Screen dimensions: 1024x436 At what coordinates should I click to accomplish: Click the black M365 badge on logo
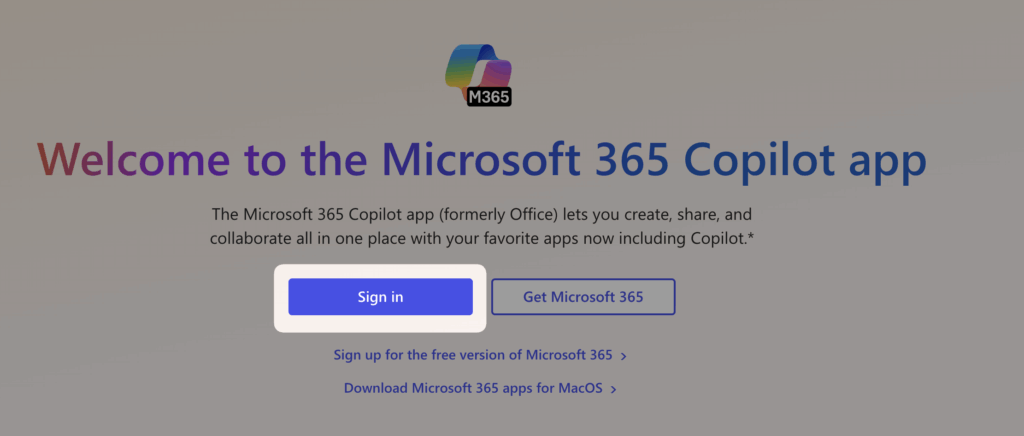coord(489,98)
